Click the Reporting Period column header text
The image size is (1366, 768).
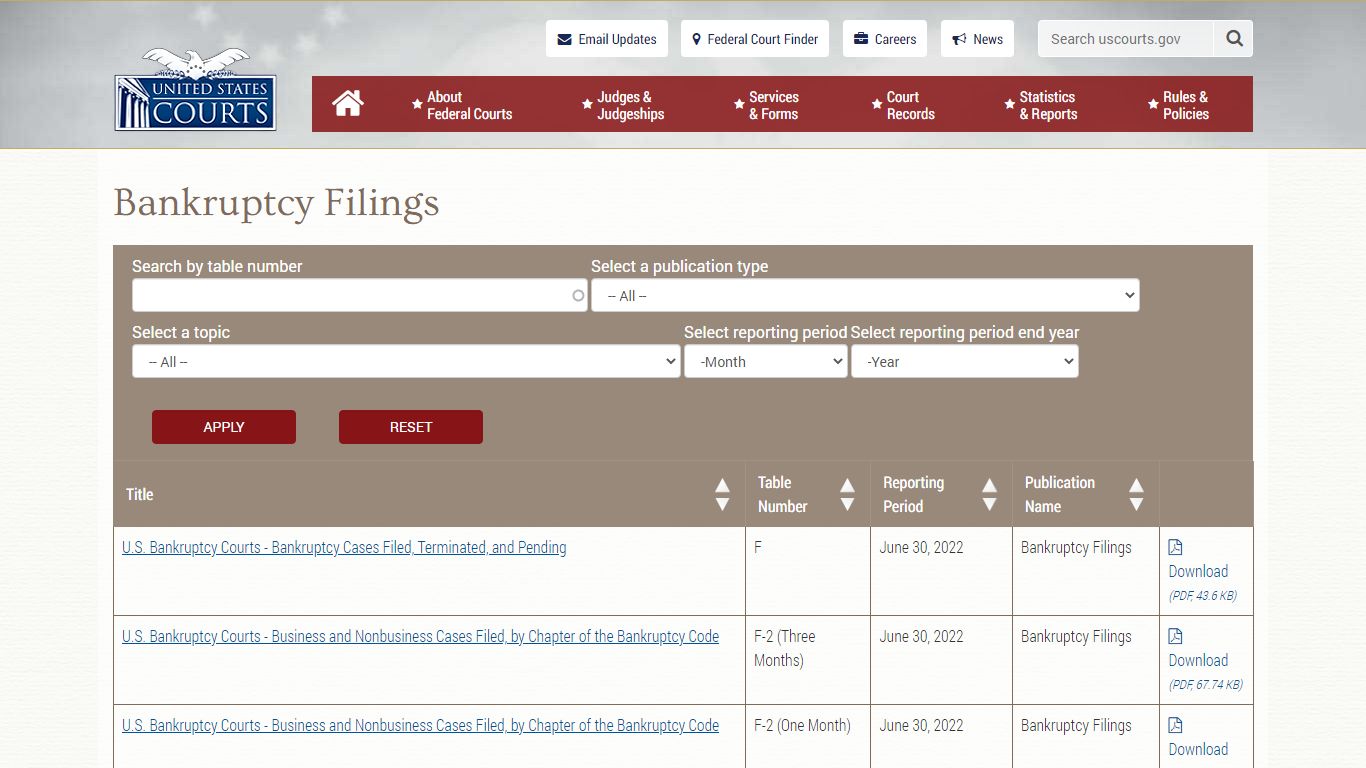913,494
